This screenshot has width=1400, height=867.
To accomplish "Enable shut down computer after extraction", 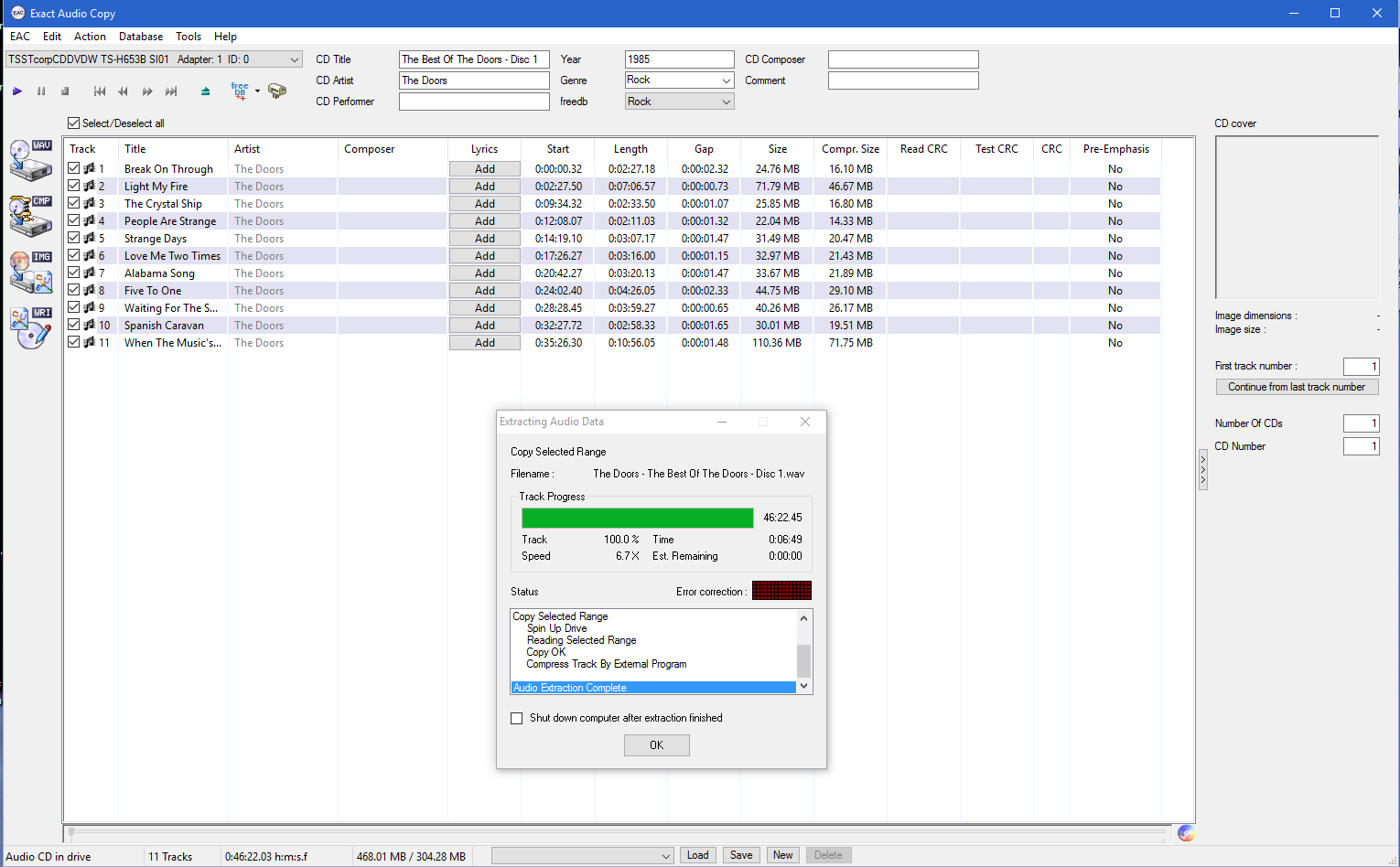I will [517, 719].
